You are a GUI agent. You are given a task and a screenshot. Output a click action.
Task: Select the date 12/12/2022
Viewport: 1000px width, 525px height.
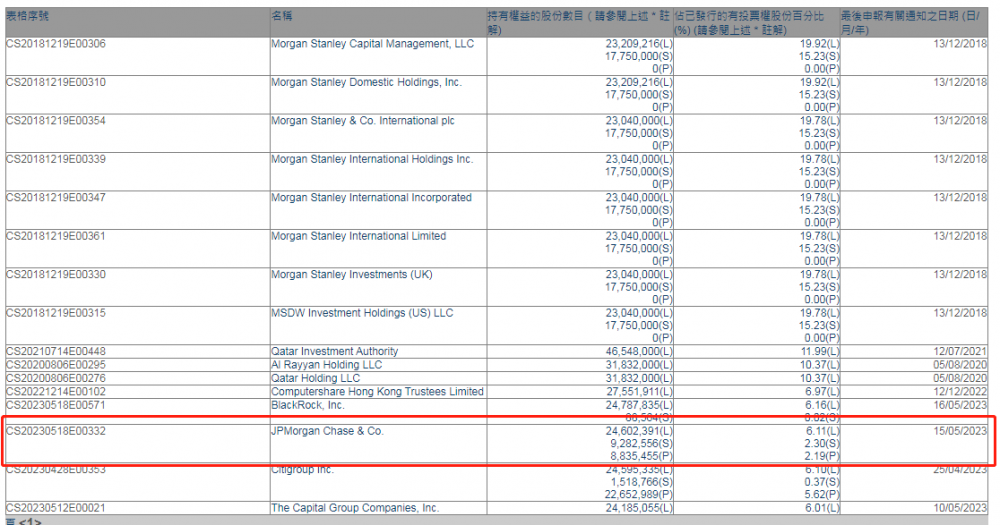point(960,392)
